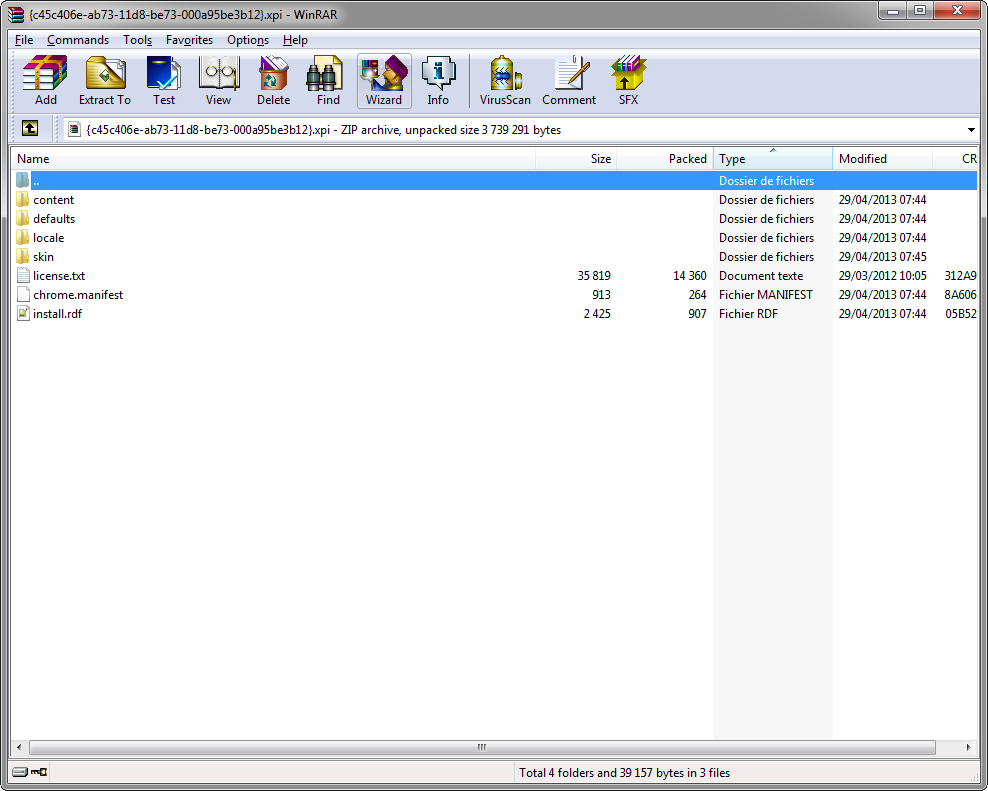Create SFX archive via SFX icon
Viewport: 988px width, 791px height.
628,81
